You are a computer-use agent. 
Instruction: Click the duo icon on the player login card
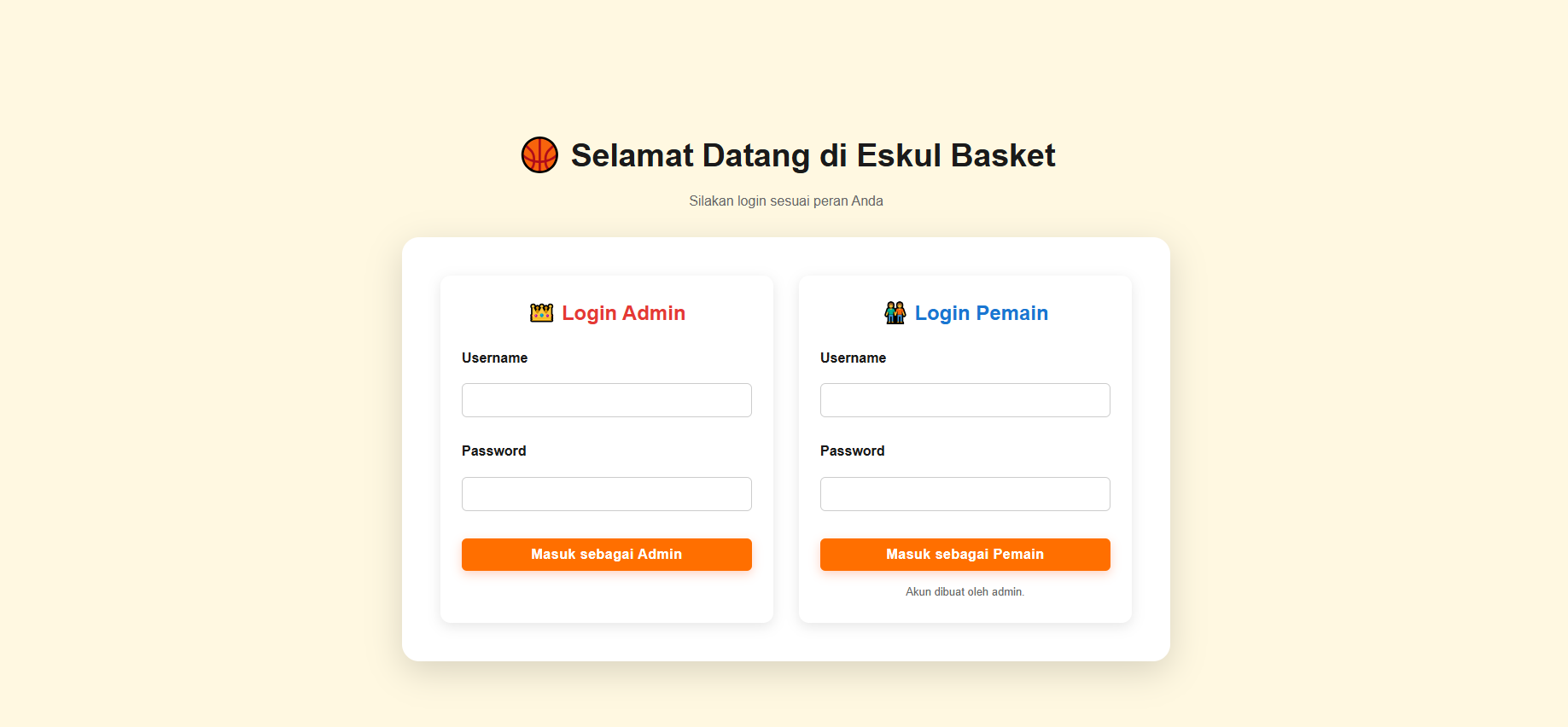coord(895,312)
